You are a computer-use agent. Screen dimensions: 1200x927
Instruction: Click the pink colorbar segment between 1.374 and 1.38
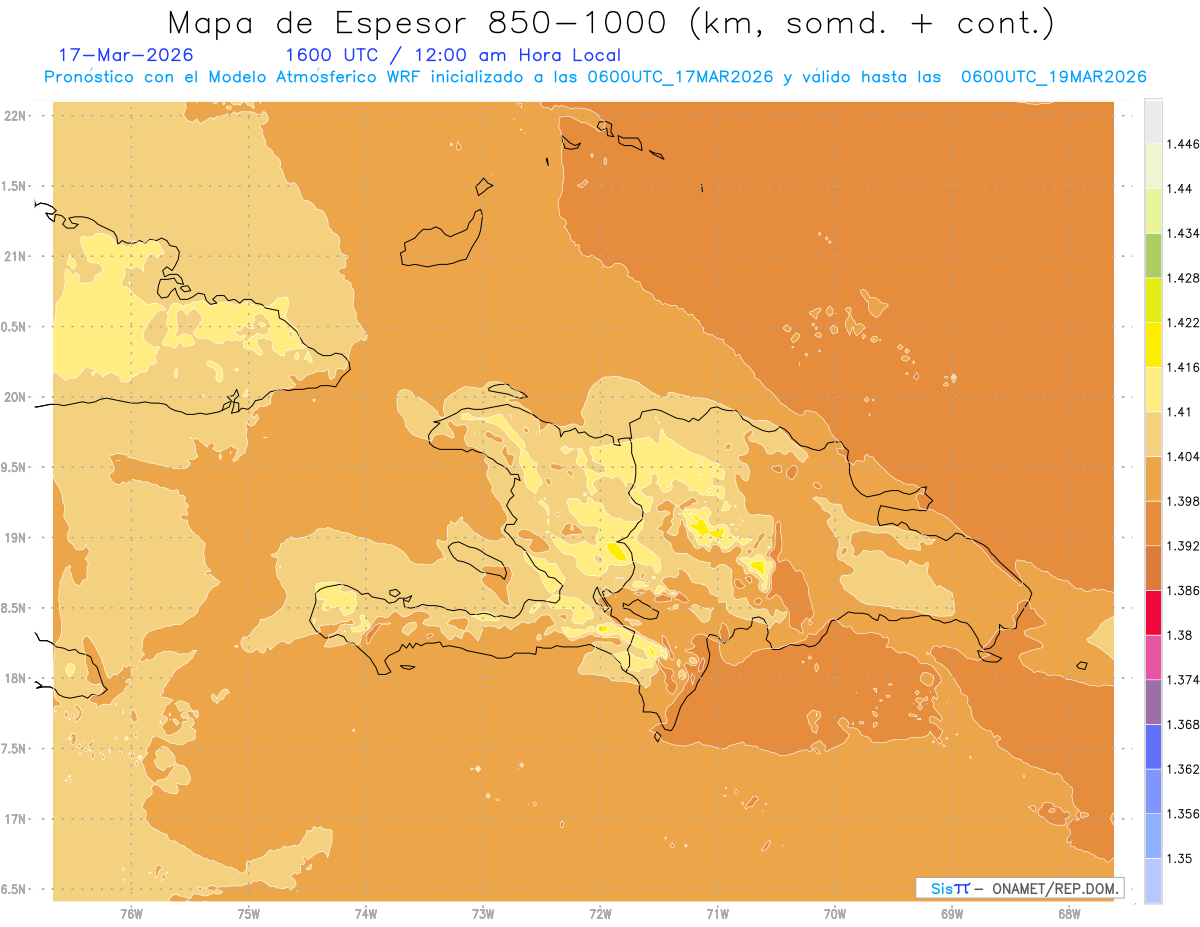(1153, 656)
